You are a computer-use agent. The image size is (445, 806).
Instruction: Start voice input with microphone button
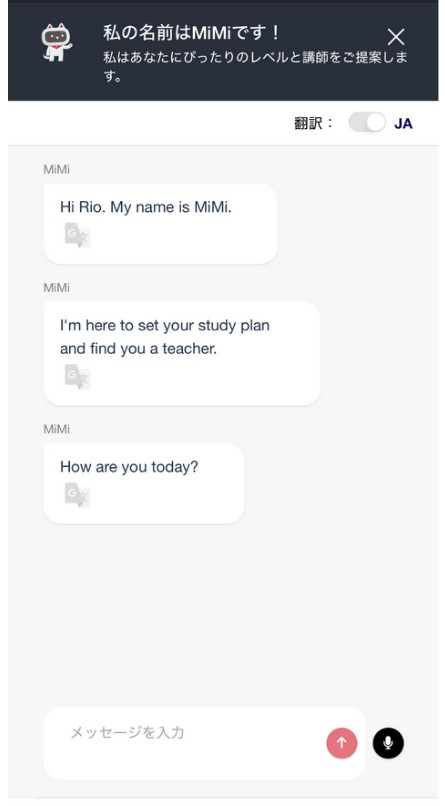coord(388,743)
